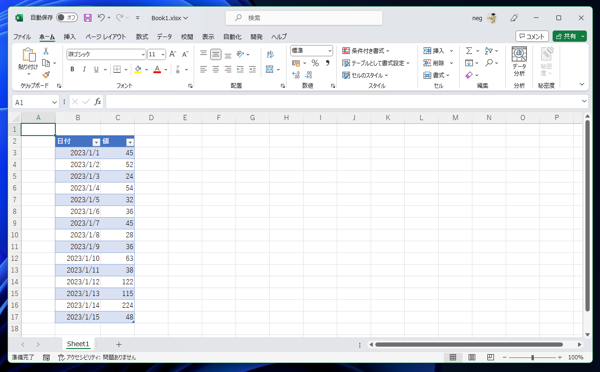Click the Clear eraser icon

[469, 75]
